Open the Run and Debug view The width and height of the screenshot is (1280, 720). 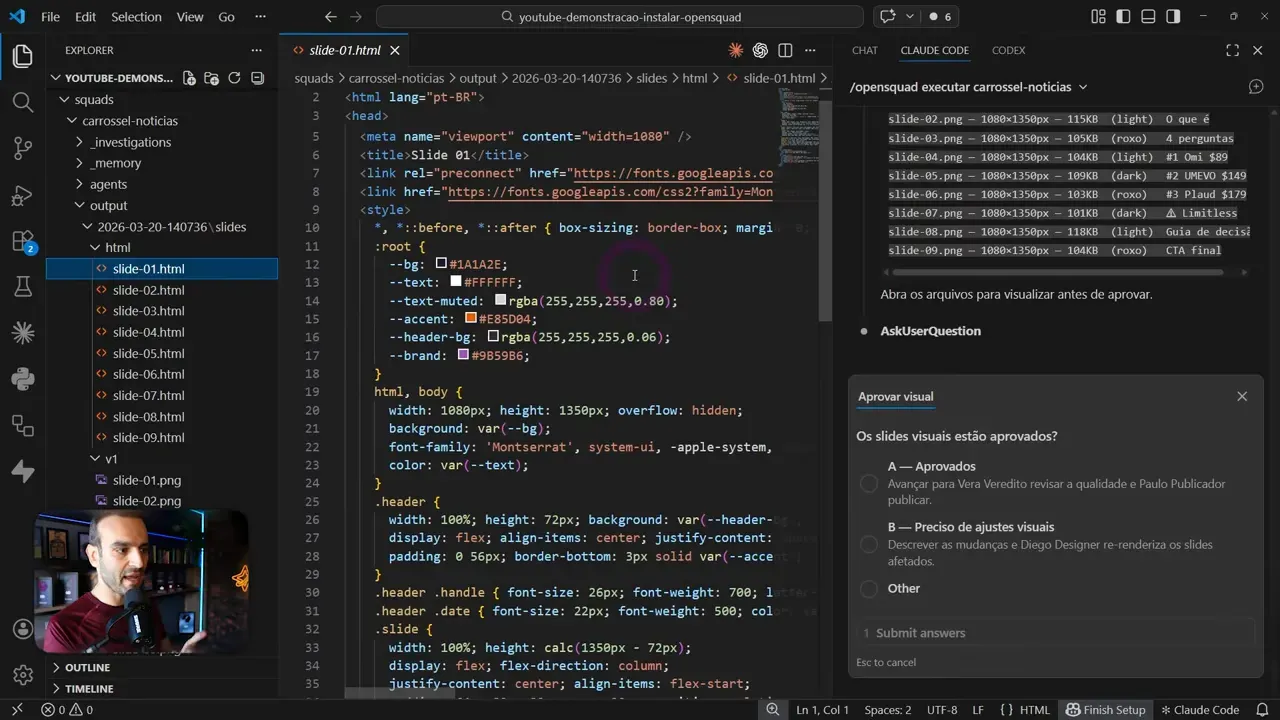point(22,193)
